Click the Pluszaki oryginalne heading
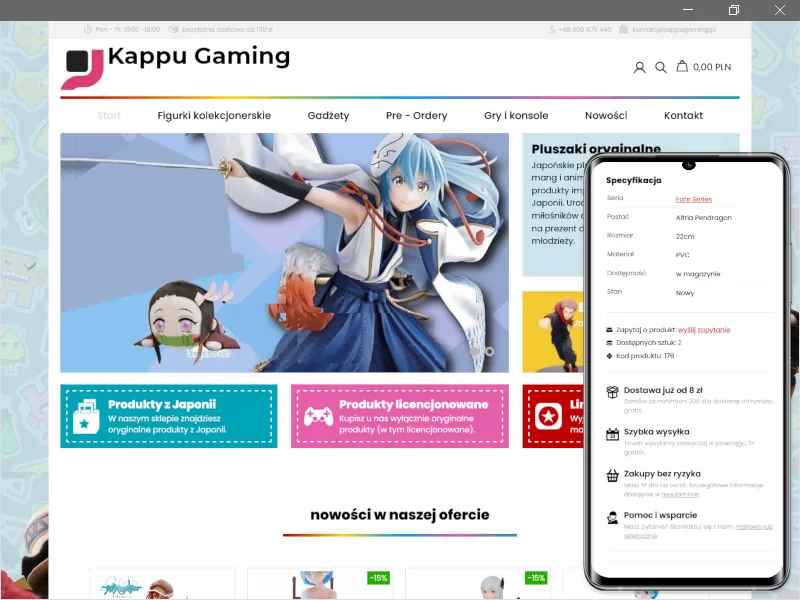 tap(596, 149)
